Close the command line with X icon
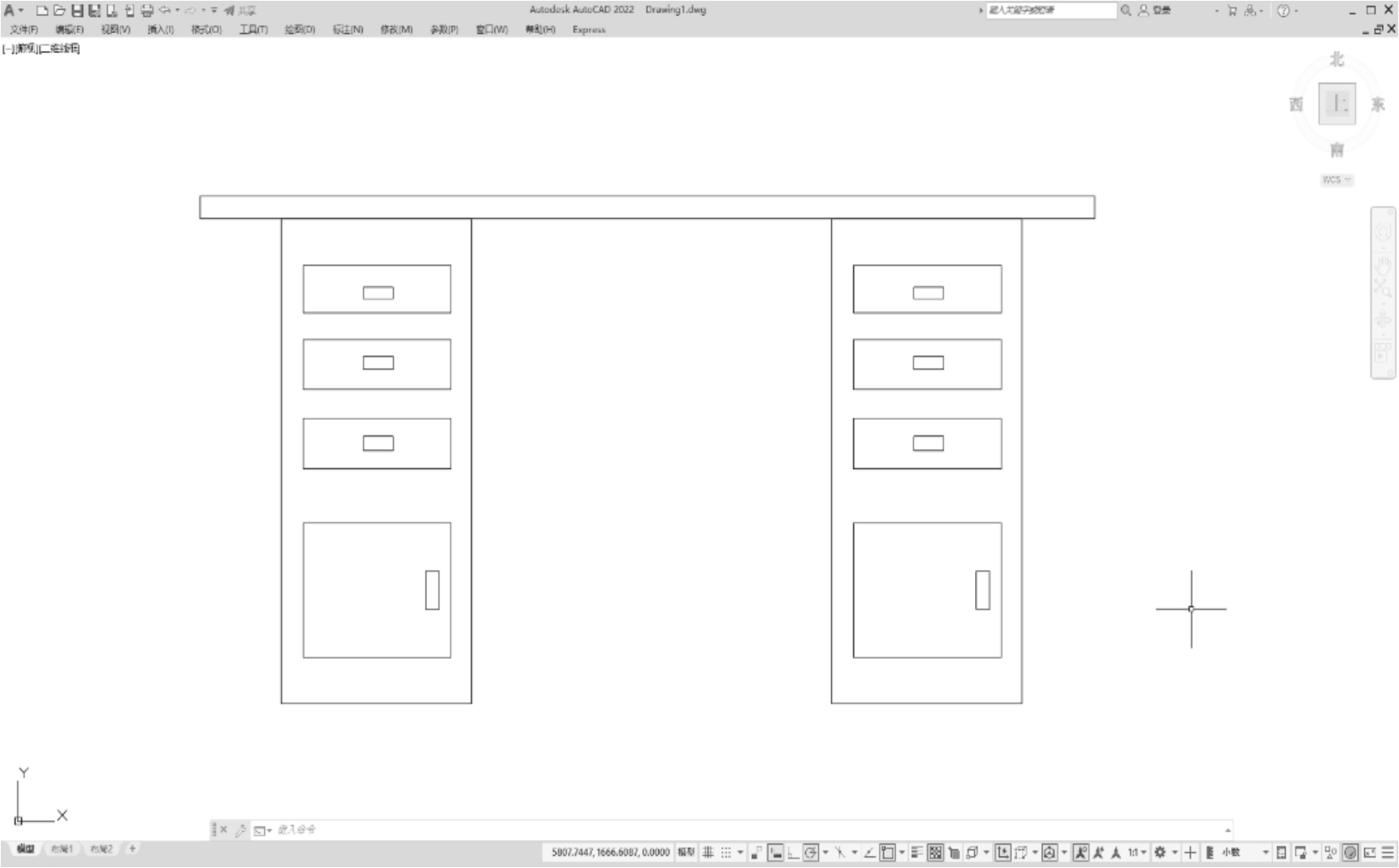This screenshot has height=868, width=1399. click(224, 830)
